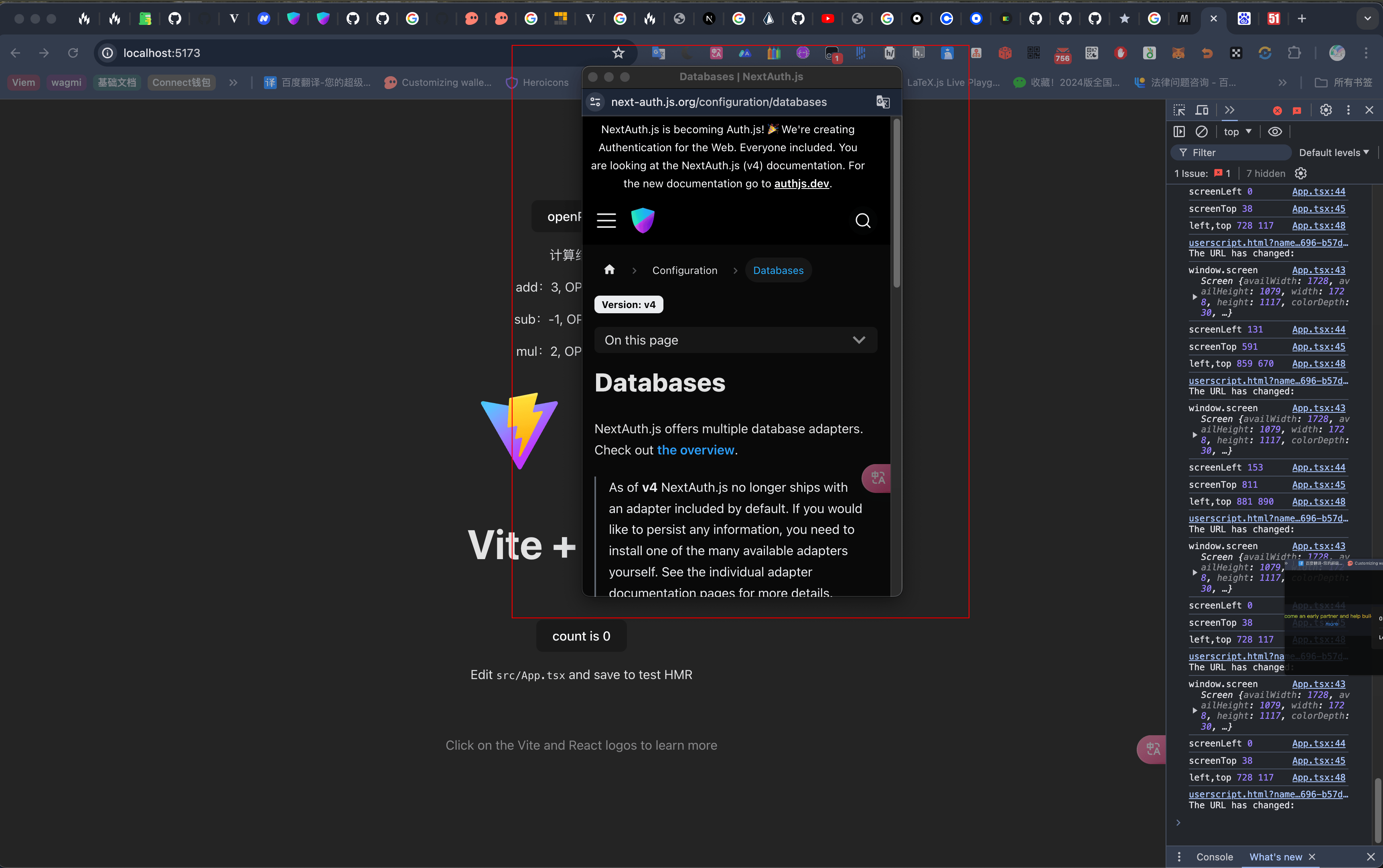Open the drawer three-dot menu beside Console
Screen dimensions: 1383x868
pyautogui.click(x=1179, y=857)
